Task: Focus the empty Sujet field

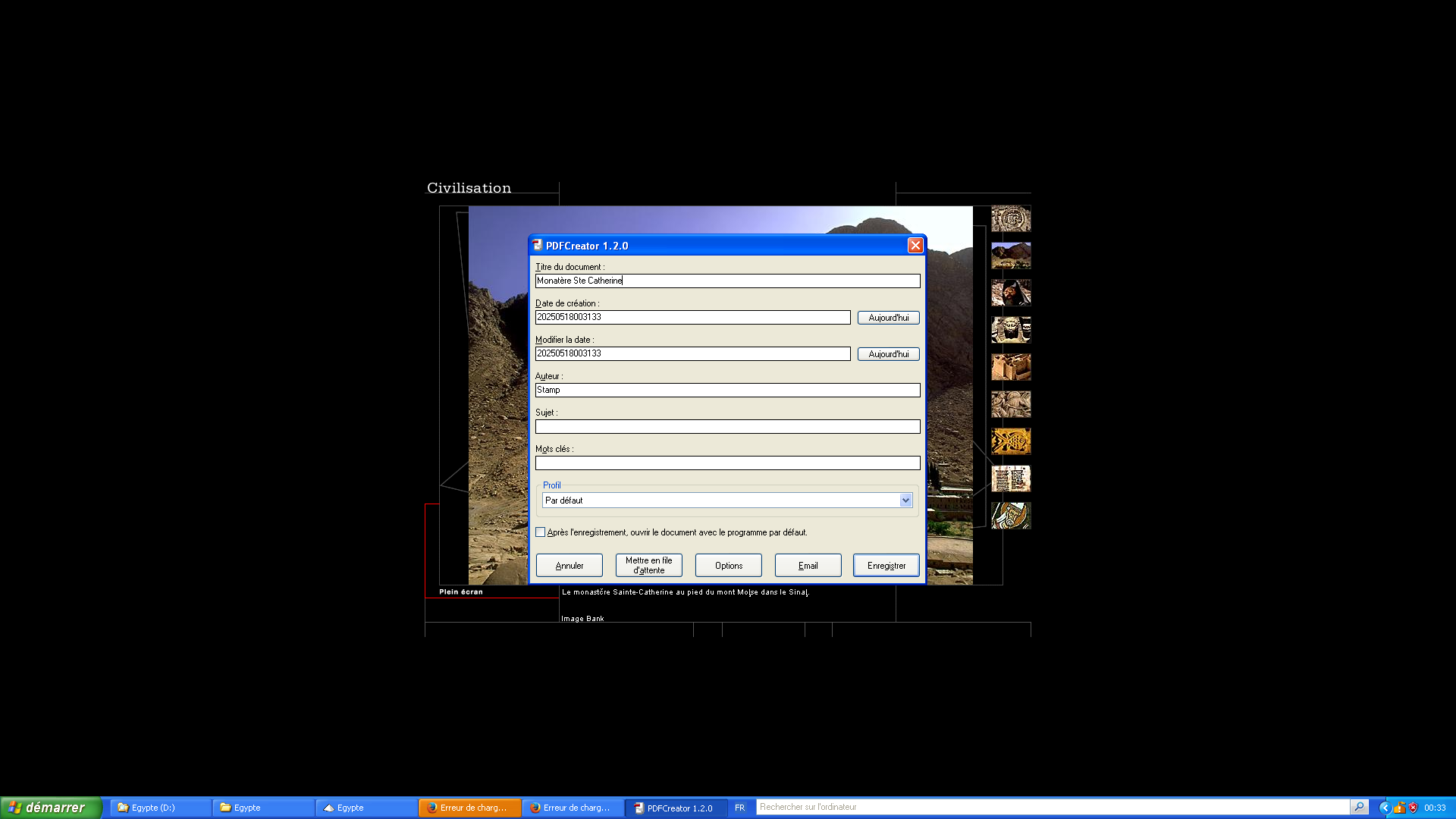Action: click(x=728, y=427)
